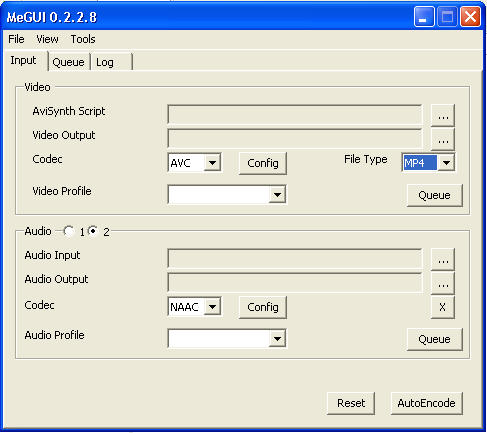This screenshot has width=487, height=433.
Task: Browse for Audio Output location
Action: [x=443, y=283]
